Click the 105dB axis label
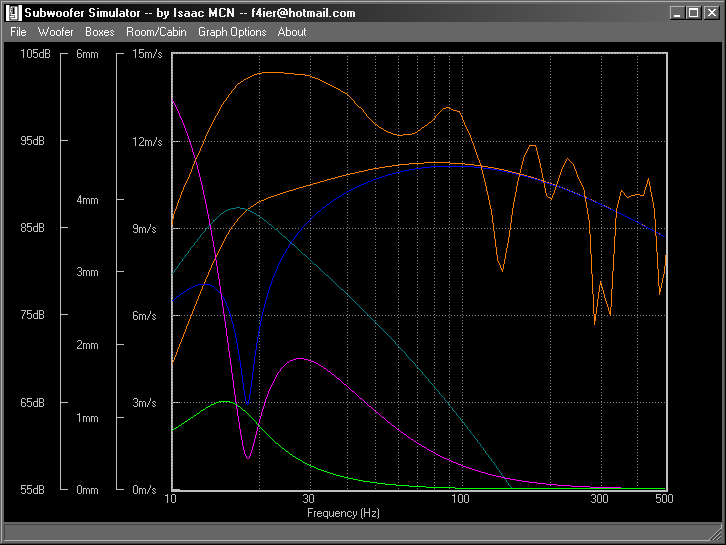Image resolution: width=726 pixels, height=545 pixels. tap(35, 54)
